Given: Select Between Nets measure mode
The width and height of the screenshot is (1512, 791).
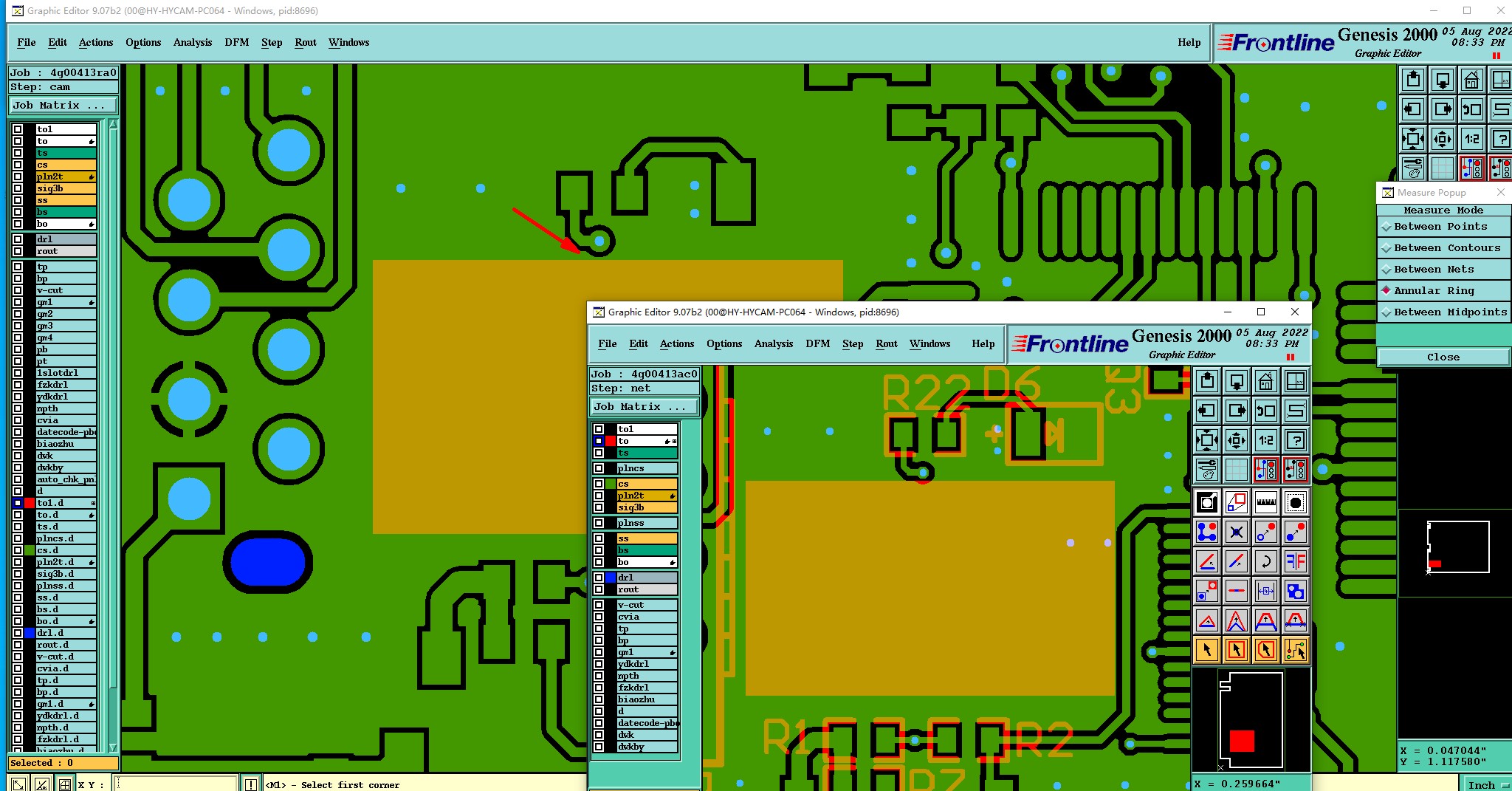Looking at the screenshot, I should 1443,270.
